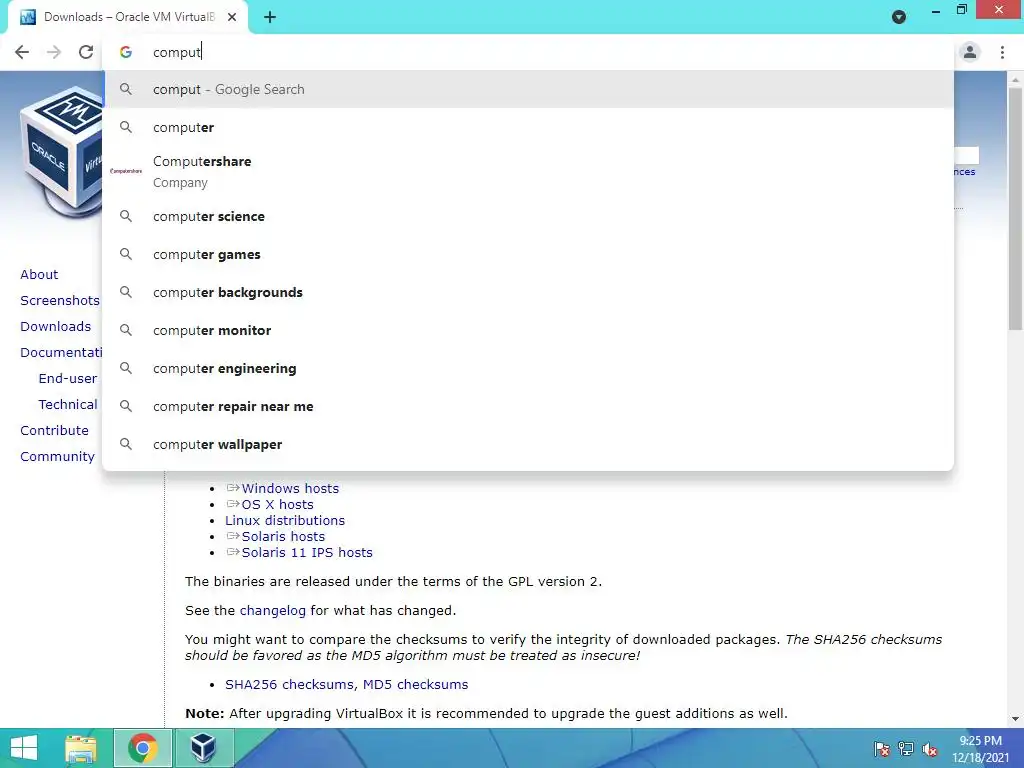The image size is (1024, 768).
Task: Pick the 'computer repair near me' suggestion
Action: click(x=528, y=406)
